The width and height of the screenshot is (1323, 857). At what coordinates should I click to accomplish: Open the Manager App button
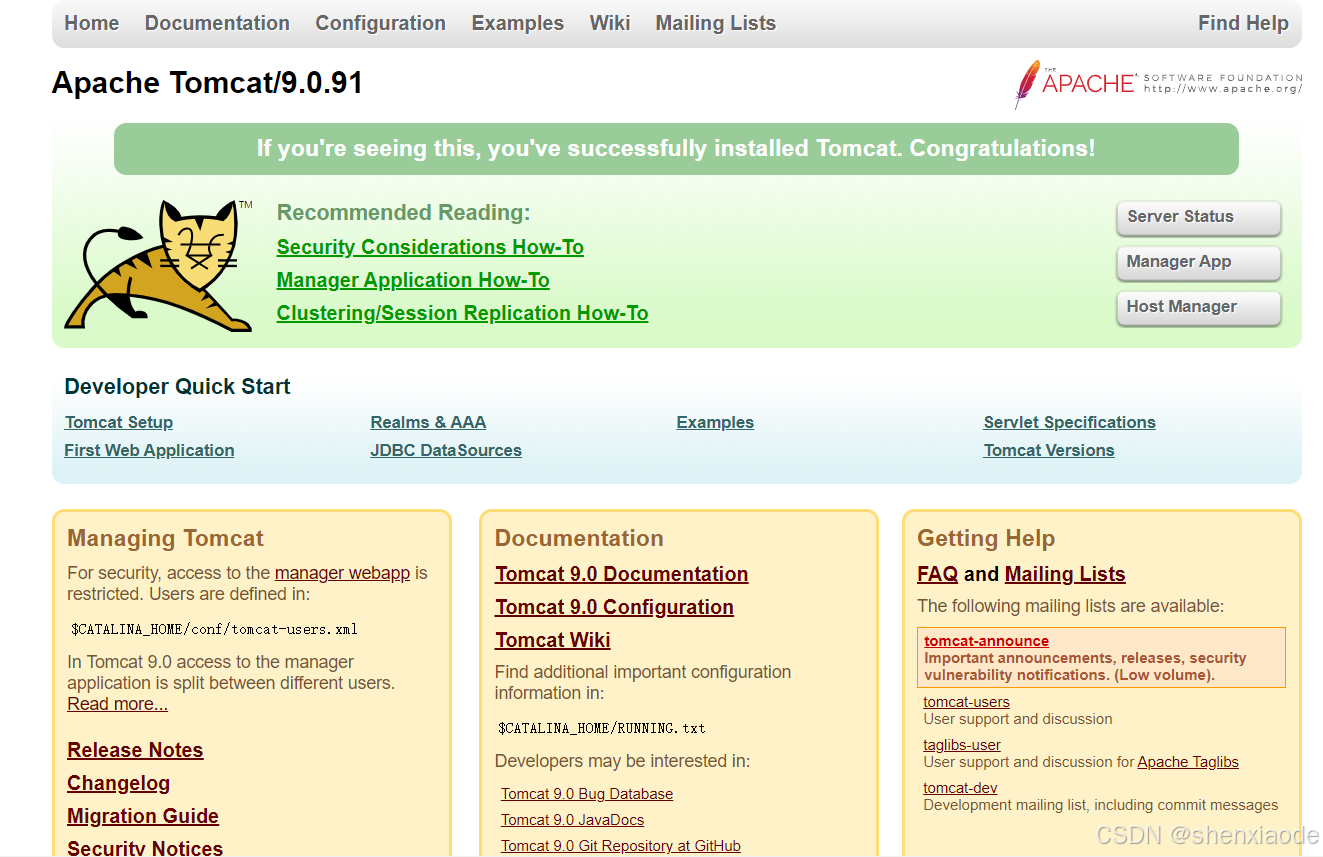pos(1198,262)
